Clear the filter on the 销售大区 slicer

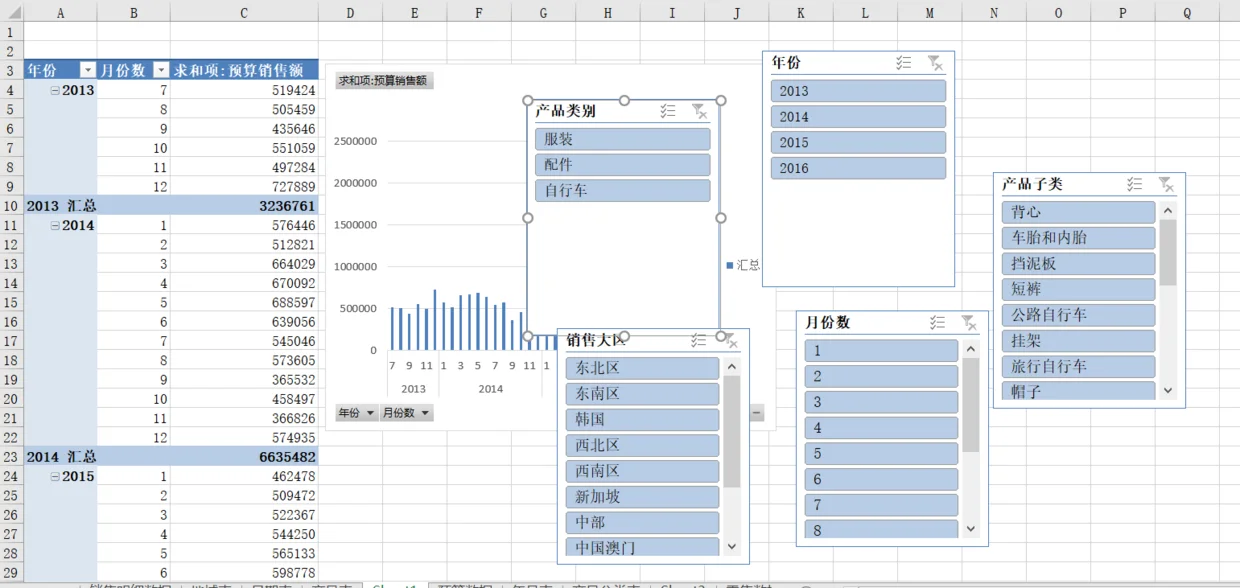click(x=731, y=341)
